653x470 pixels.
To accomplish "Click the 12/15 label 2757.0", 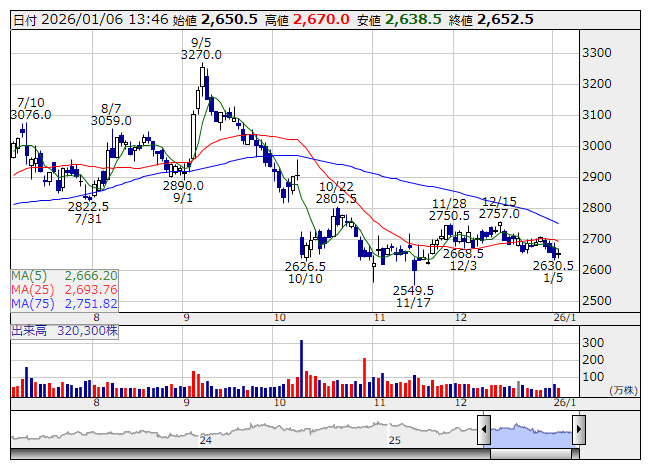I will point(499,214).
